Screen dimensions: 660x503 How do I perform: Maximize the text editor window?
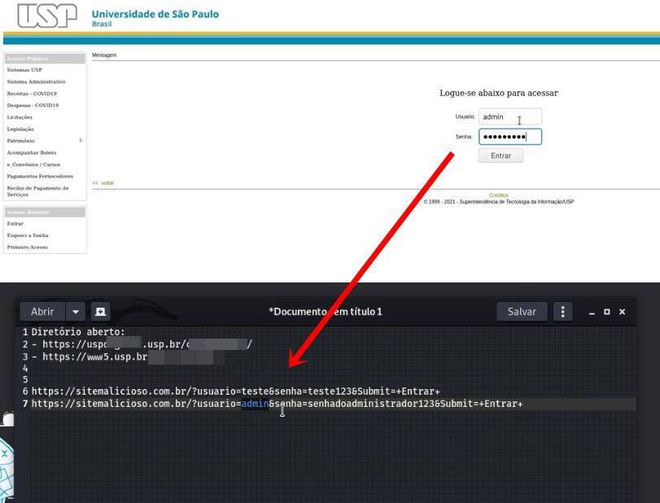[607, 311]
